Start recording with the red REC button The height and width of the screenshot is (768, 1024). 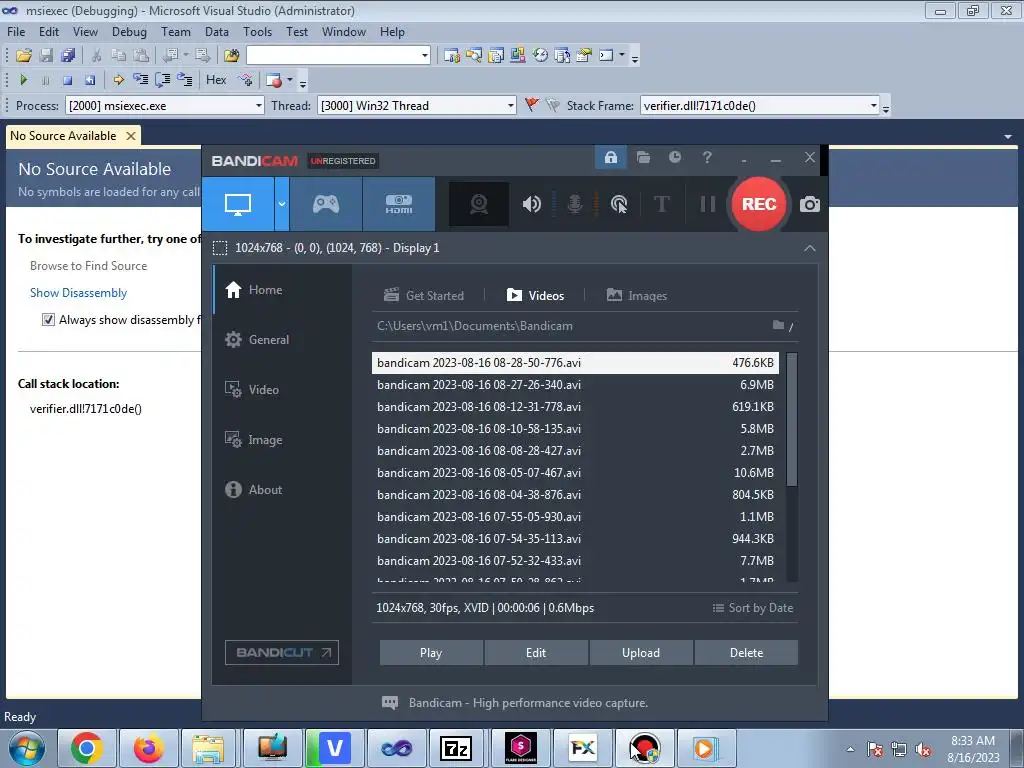click(x=758, y=204)
